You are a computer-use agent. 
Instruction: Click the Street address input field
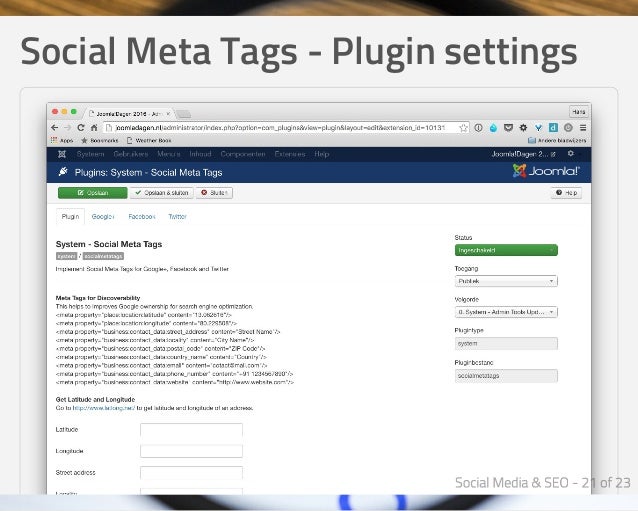tap(191, 473)
